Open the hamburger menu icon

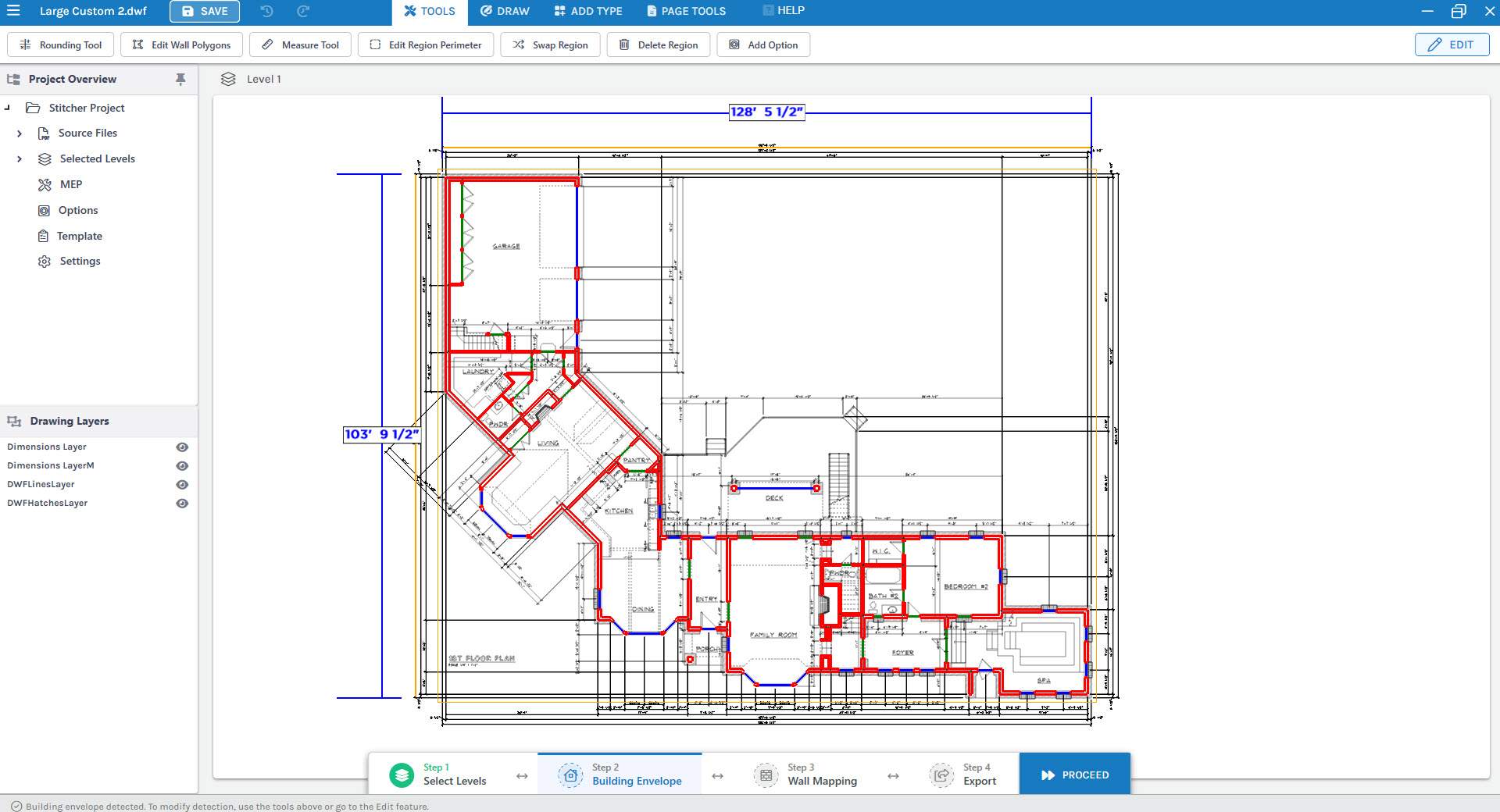point(13,11)
